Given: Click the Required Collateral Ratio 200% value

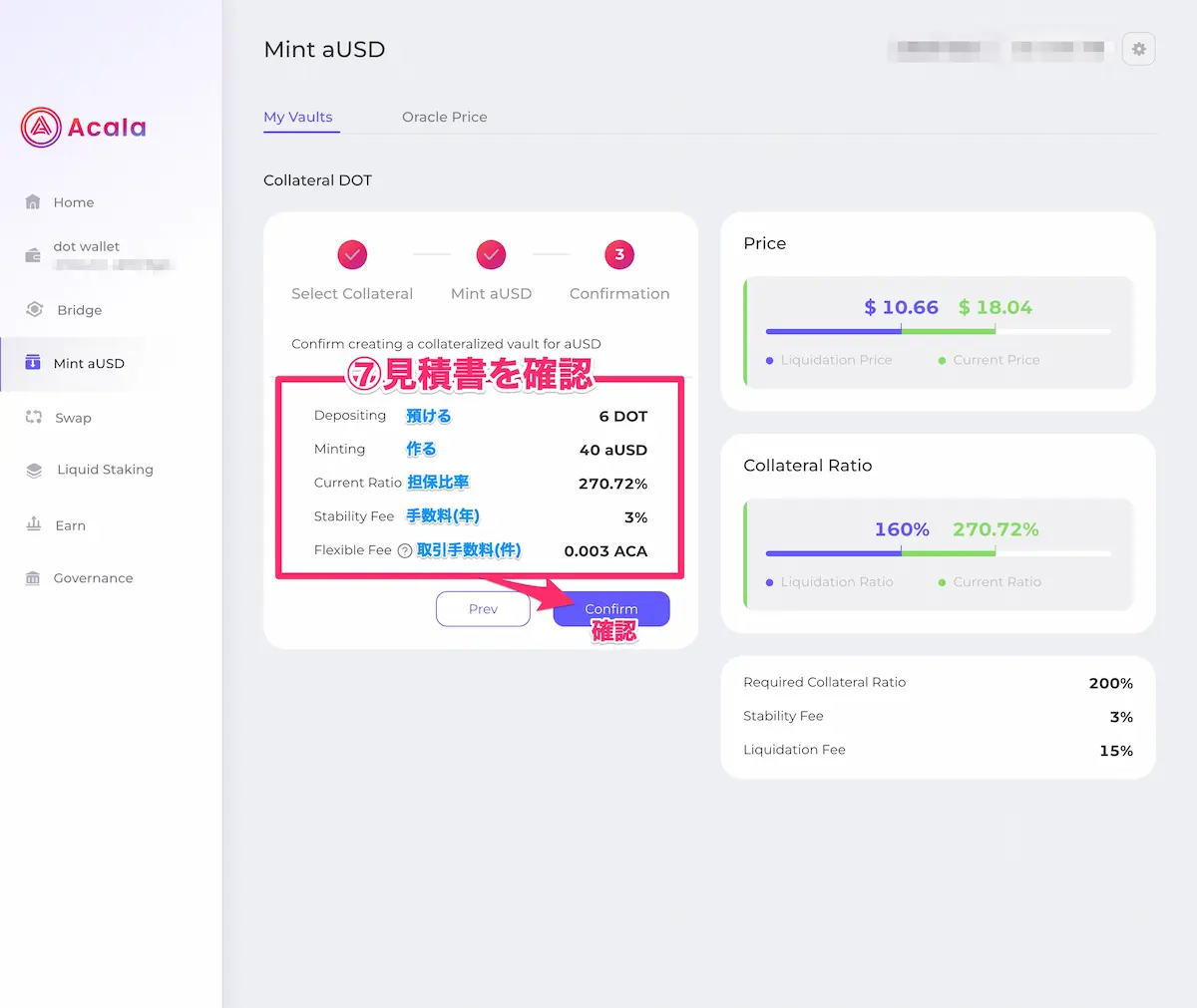Looking at the screenshot, I should click(1111, 684).
